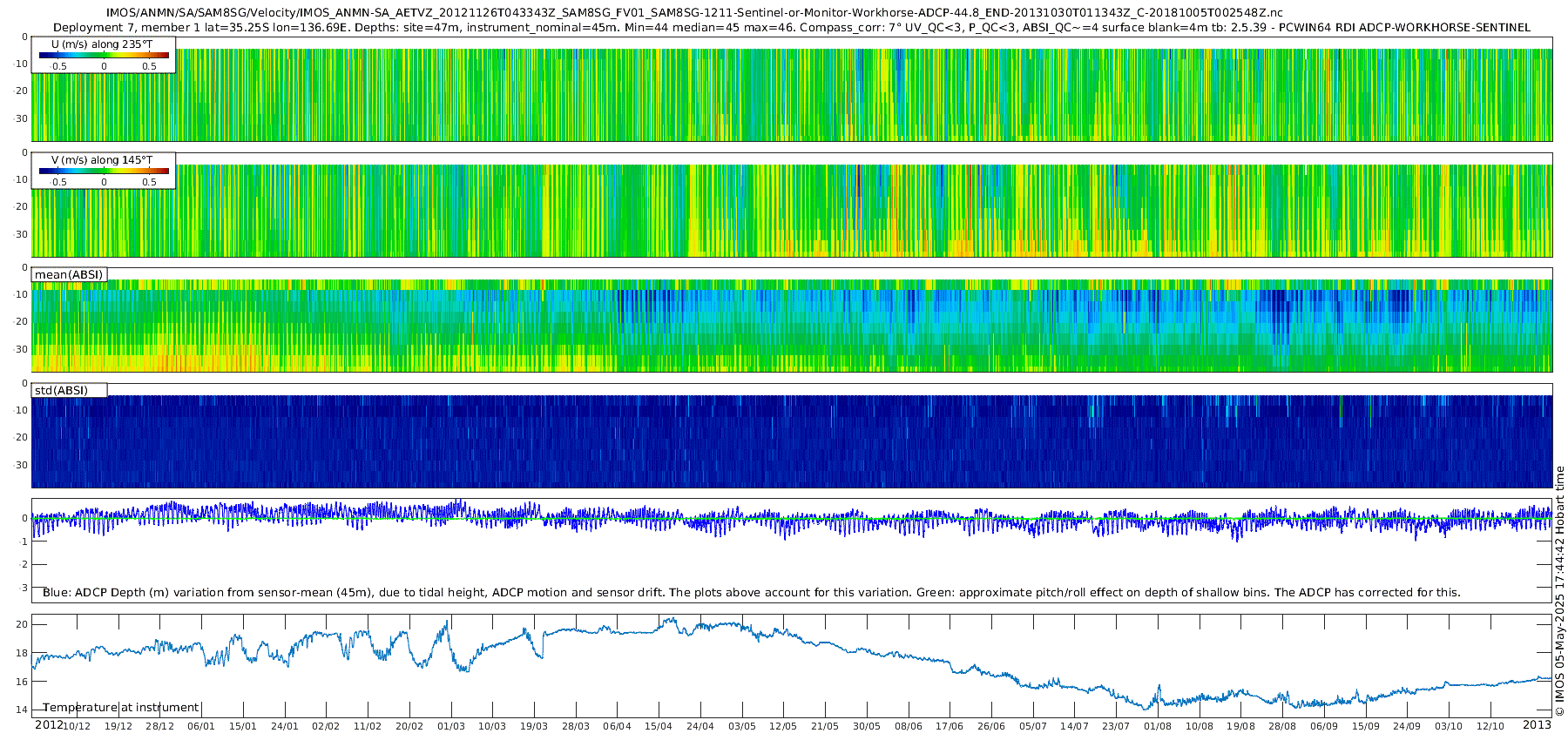Click the Deployment 7 metadata subtitle line
The height and width of the screenshot is (740, 1568).
pos(791,27)
